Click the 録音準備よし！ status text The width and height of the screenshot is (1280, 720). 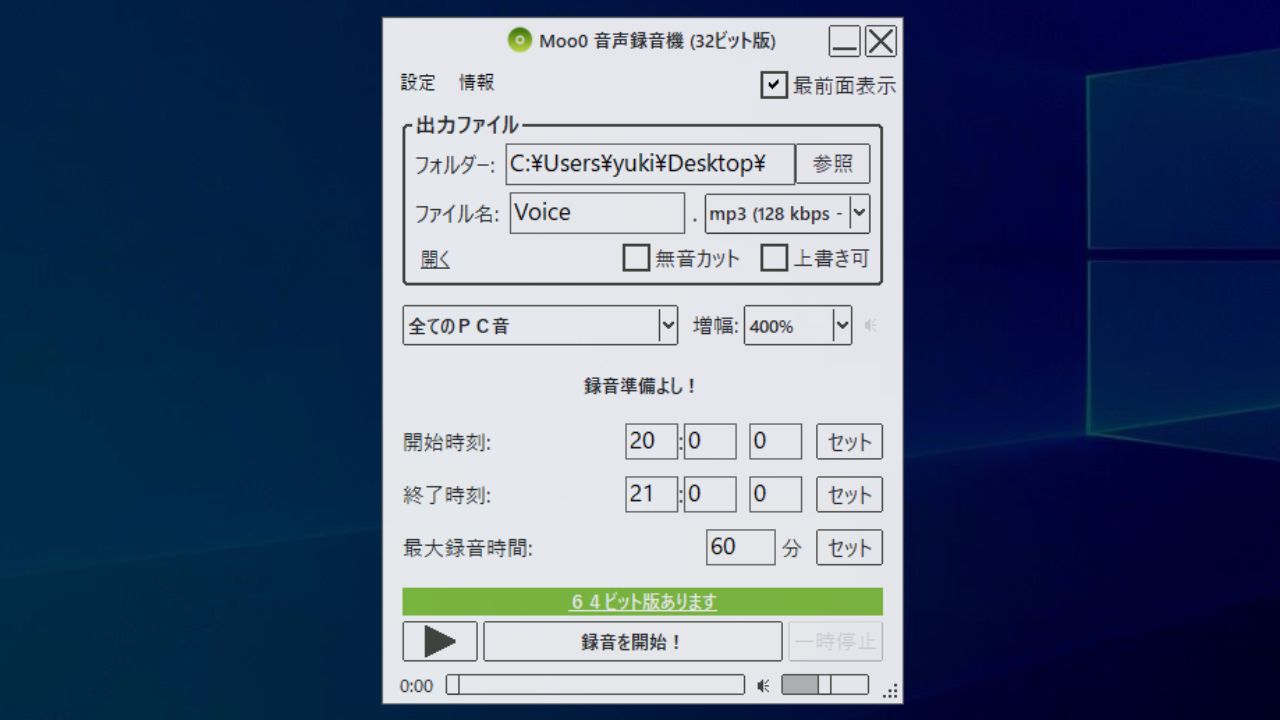point(640,386)
